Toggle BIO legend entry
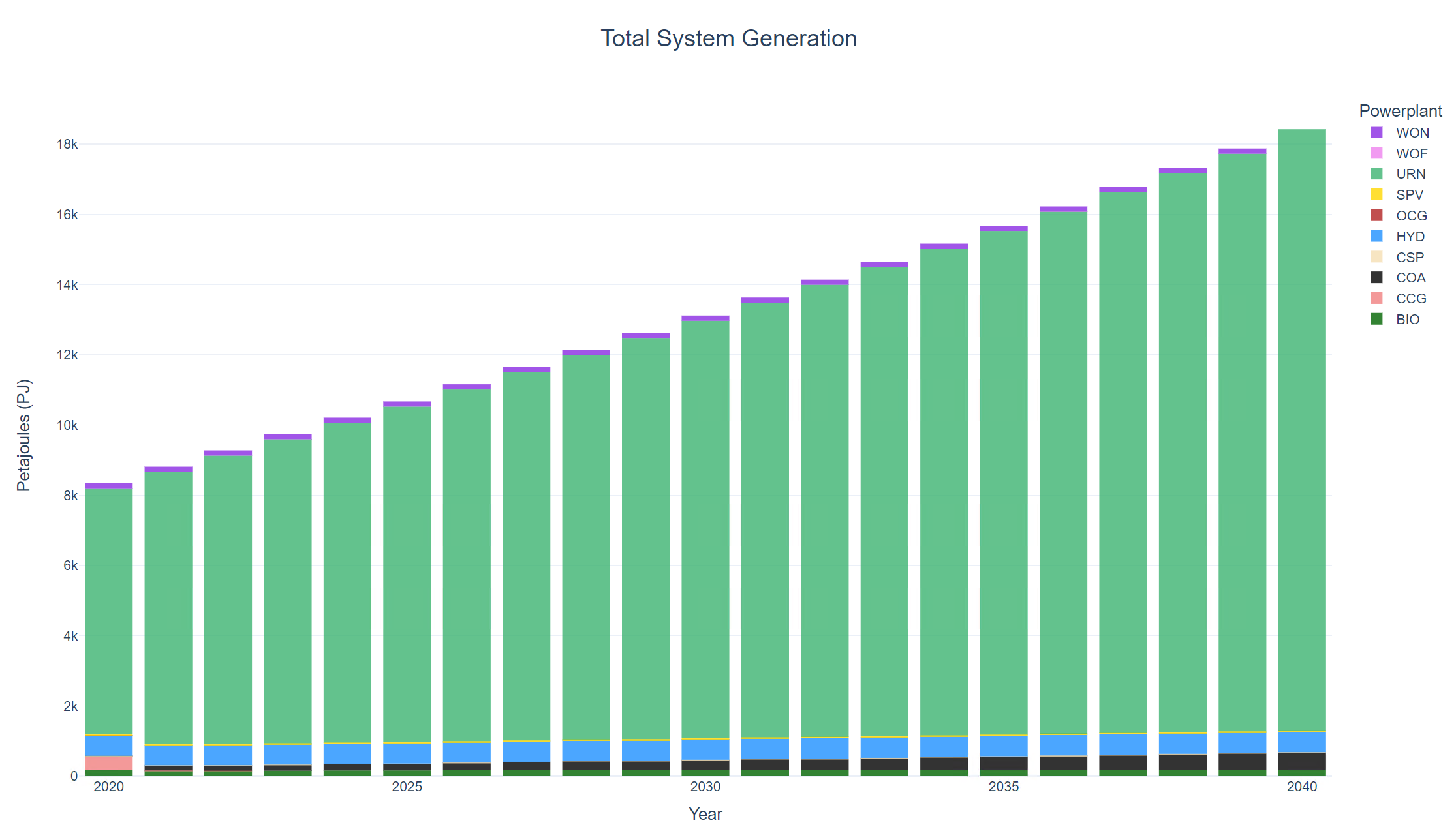This screenshot has width=1456, height=829. pyautogui.click(x=1407, y=320)
